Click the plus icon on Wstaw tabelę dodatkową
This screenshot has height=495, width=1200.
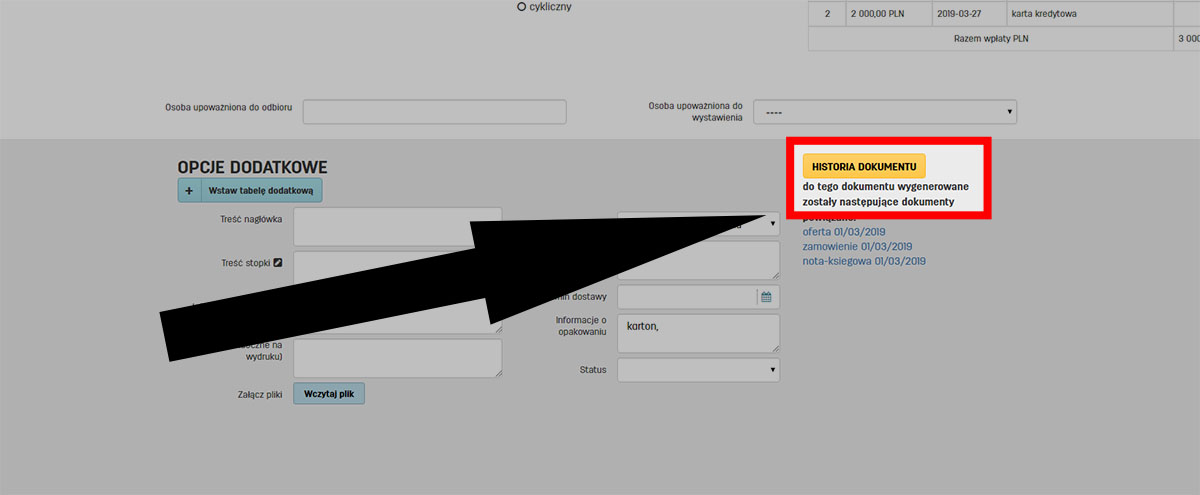189,190
